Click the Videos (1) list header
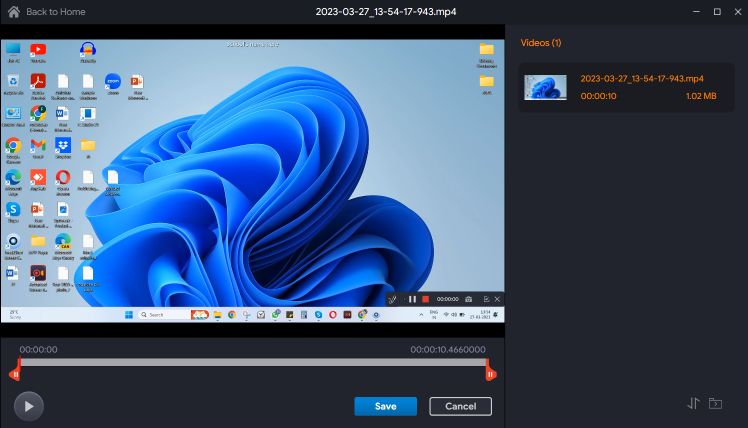Image resolution: width=748 pixels, height=428 pixels. click(541, 43)
